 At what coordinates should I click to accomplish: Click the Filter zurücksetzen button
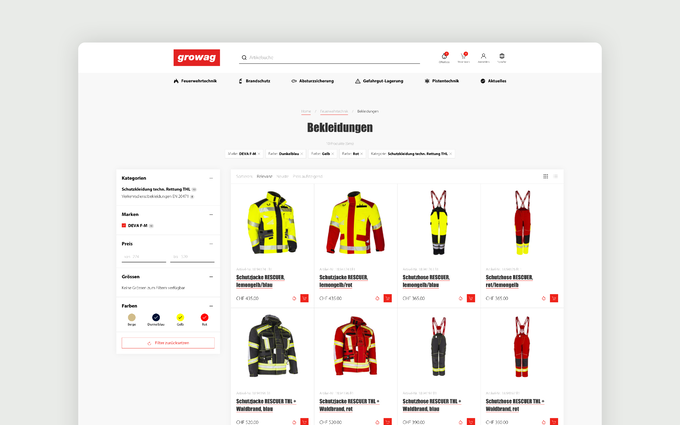[168, 343]
